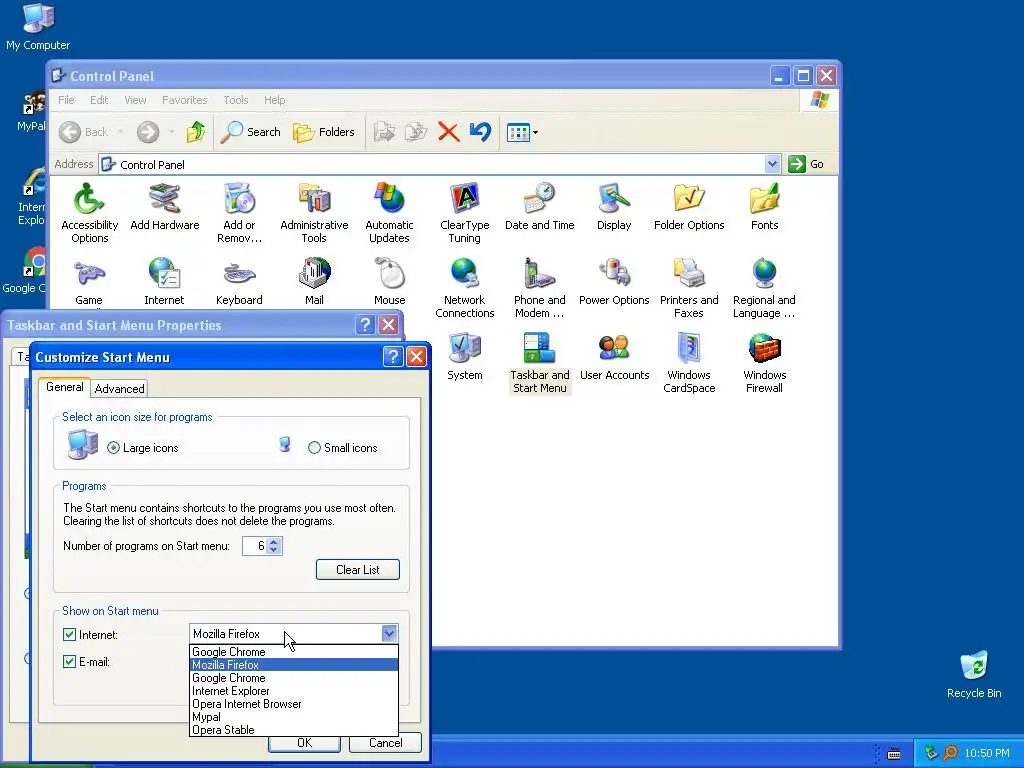Open Add or Remove Programs icon
The width and height of the screenshot is (1024, 768).
(x=239, y=214)
